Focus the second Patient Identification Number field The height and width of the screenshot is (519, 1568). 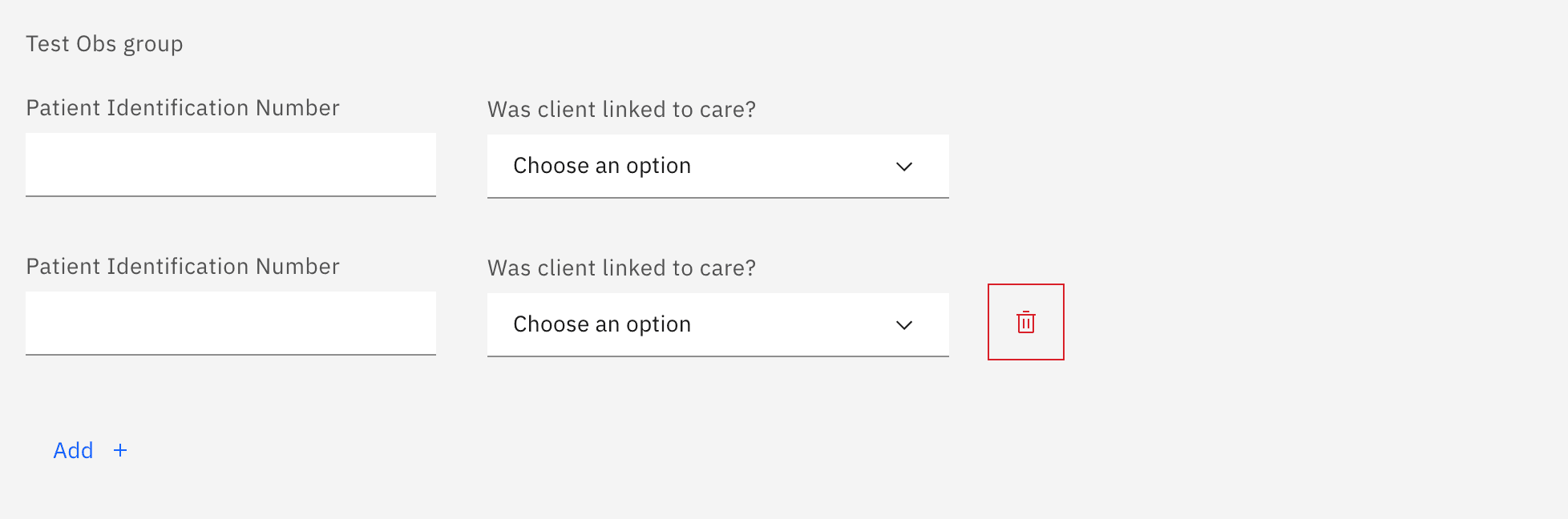(231, 323)
